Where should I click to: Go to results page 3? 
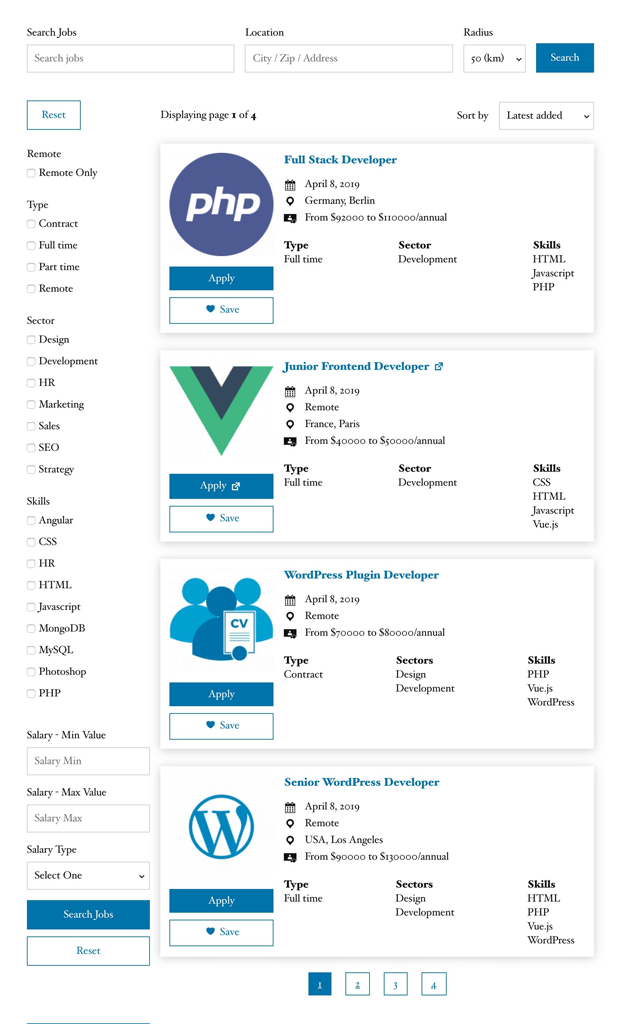[x=395, y=984]
